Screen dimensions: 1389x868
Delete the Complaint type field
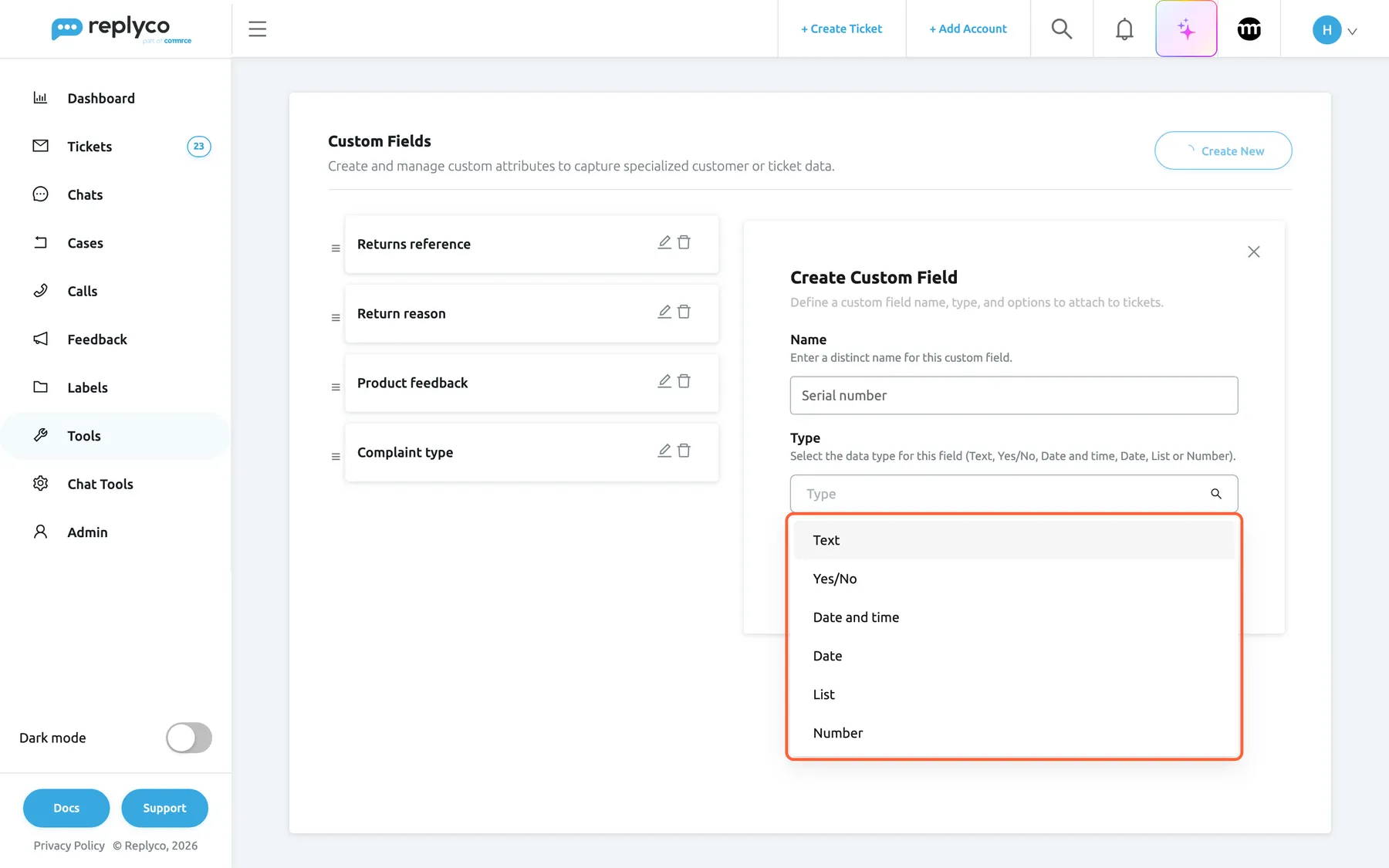pyautogui.click(x=684, y=451)
